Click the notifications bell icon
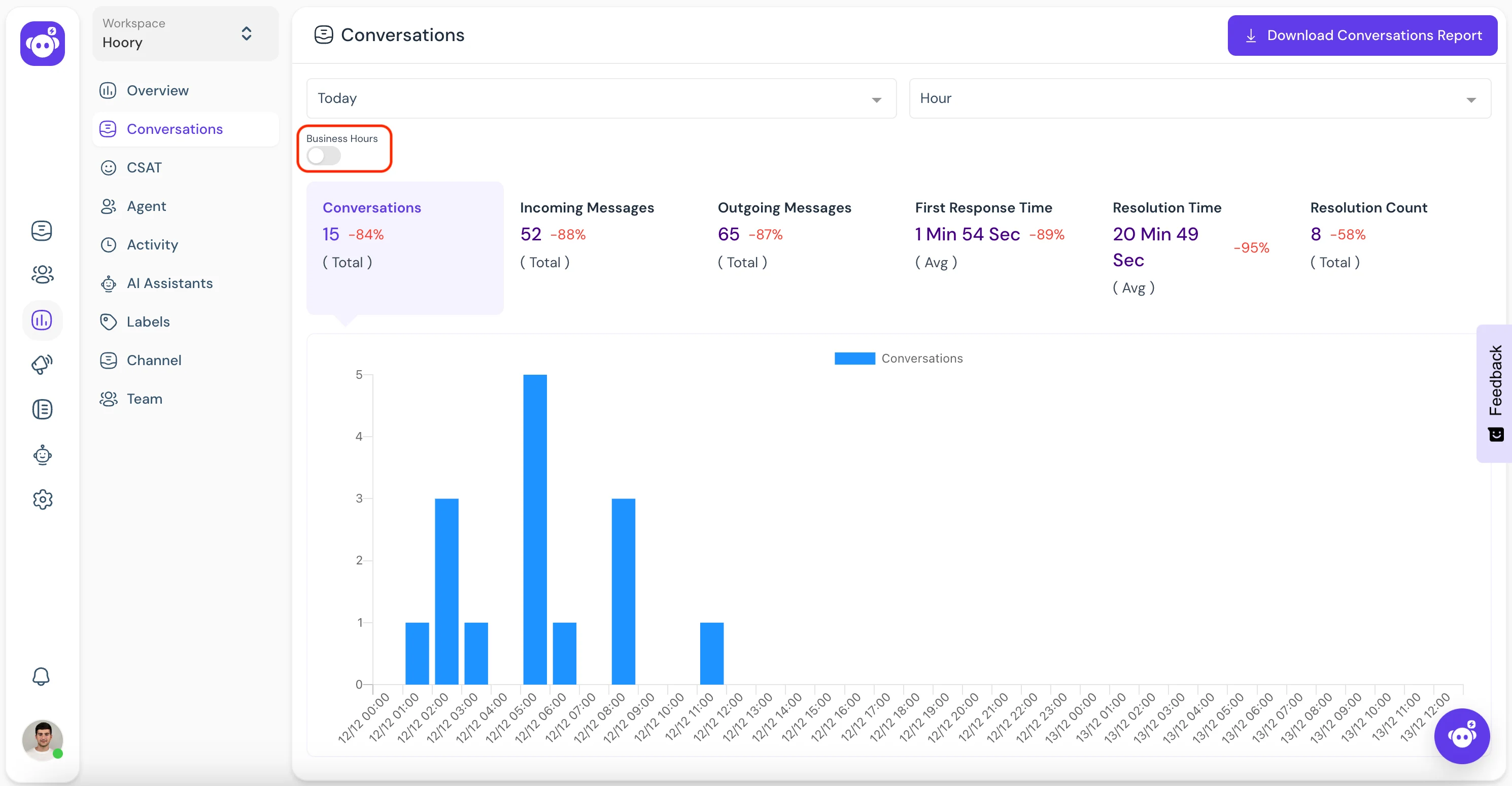The width and height of the screenshot is (1512, 786). click(x=42, y=676)
